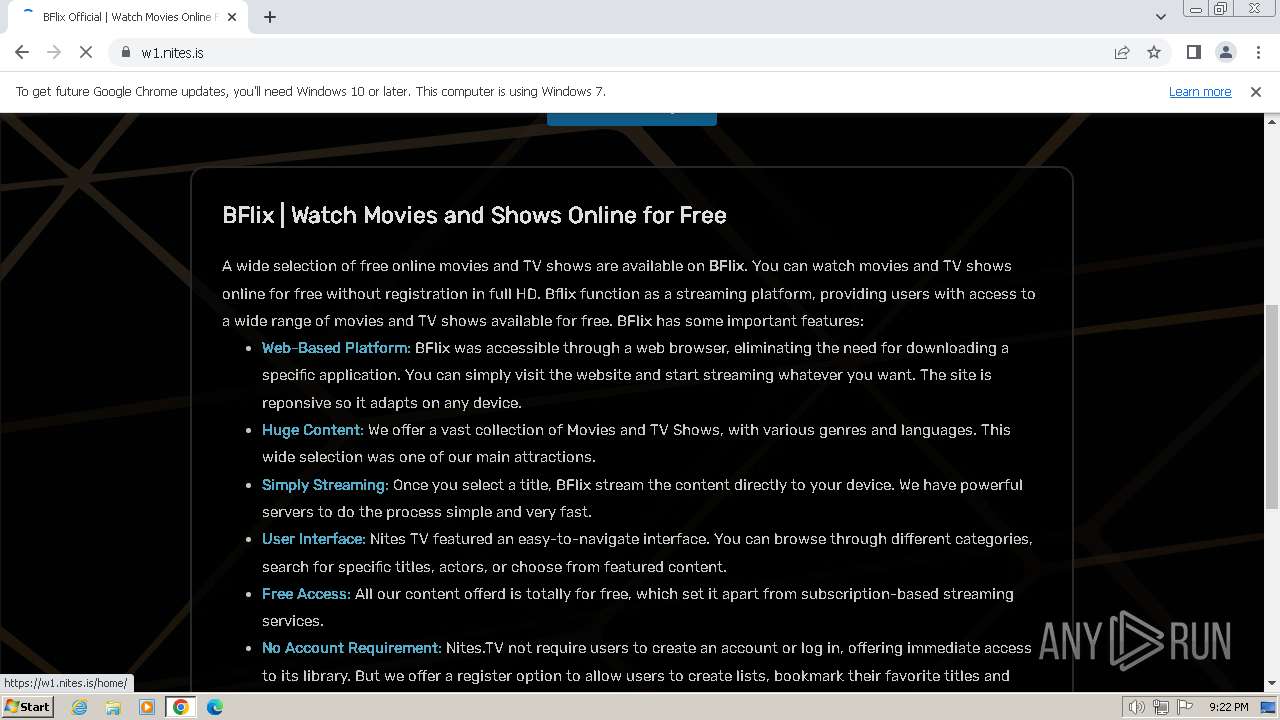Click the No Account Requirement bullet label
Viewport: 1280px width, 720px height.
352,648
